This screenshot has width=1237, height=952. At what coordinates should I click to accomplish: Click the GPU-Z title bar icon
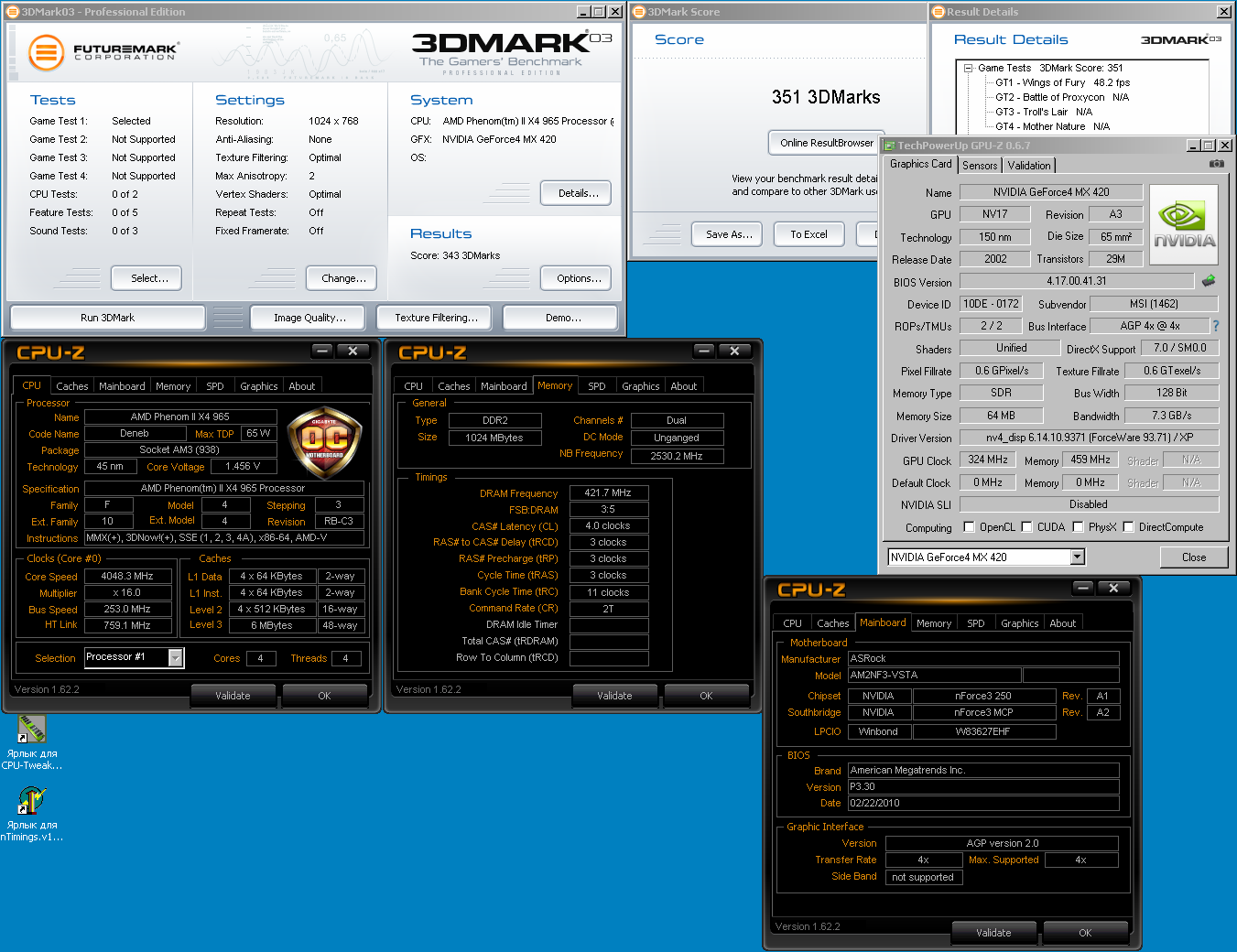click(888, 146)
